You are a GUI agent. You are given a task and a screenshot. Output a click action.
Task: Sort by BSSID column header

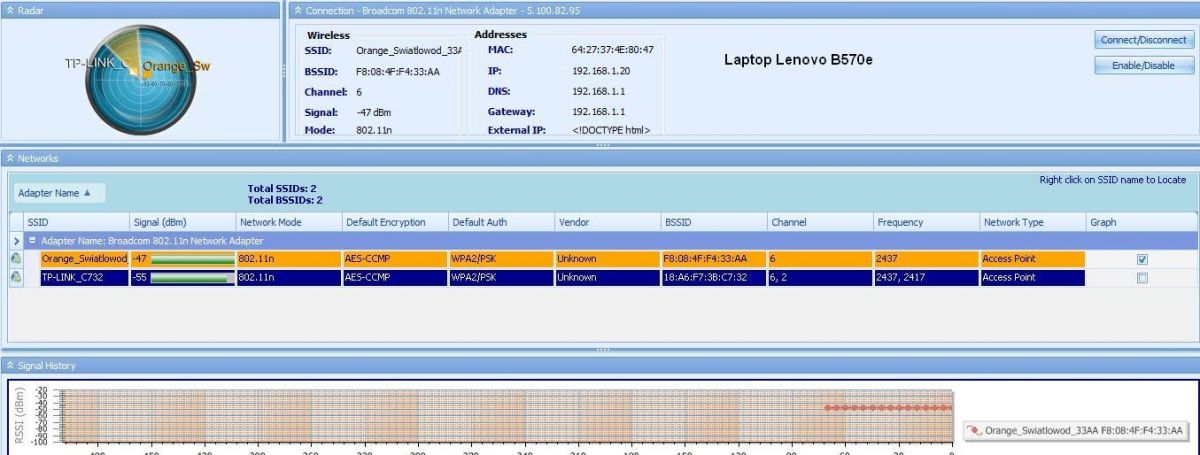pos(713,222)
